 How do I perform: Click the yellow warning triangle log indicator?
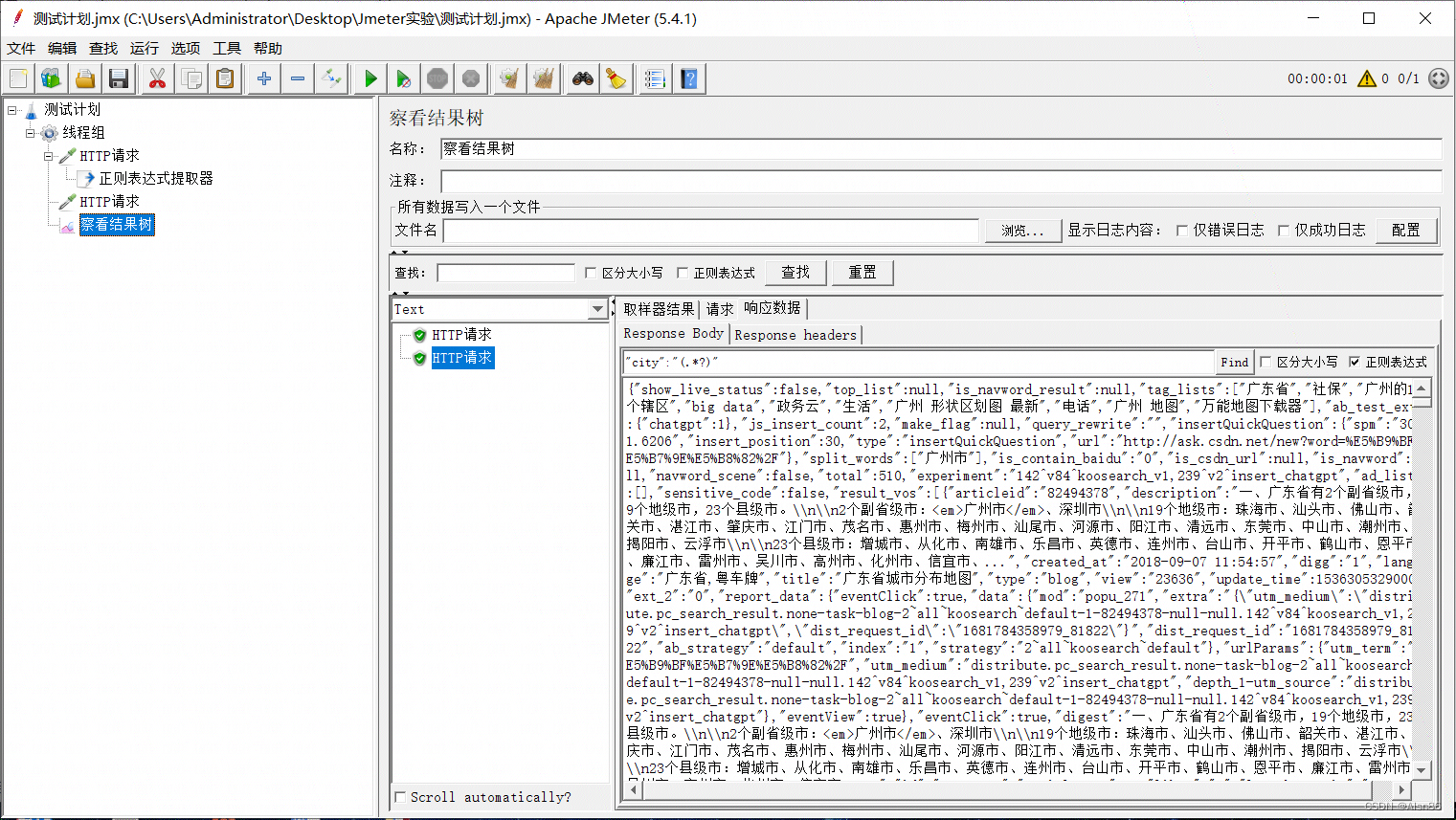1367,78
